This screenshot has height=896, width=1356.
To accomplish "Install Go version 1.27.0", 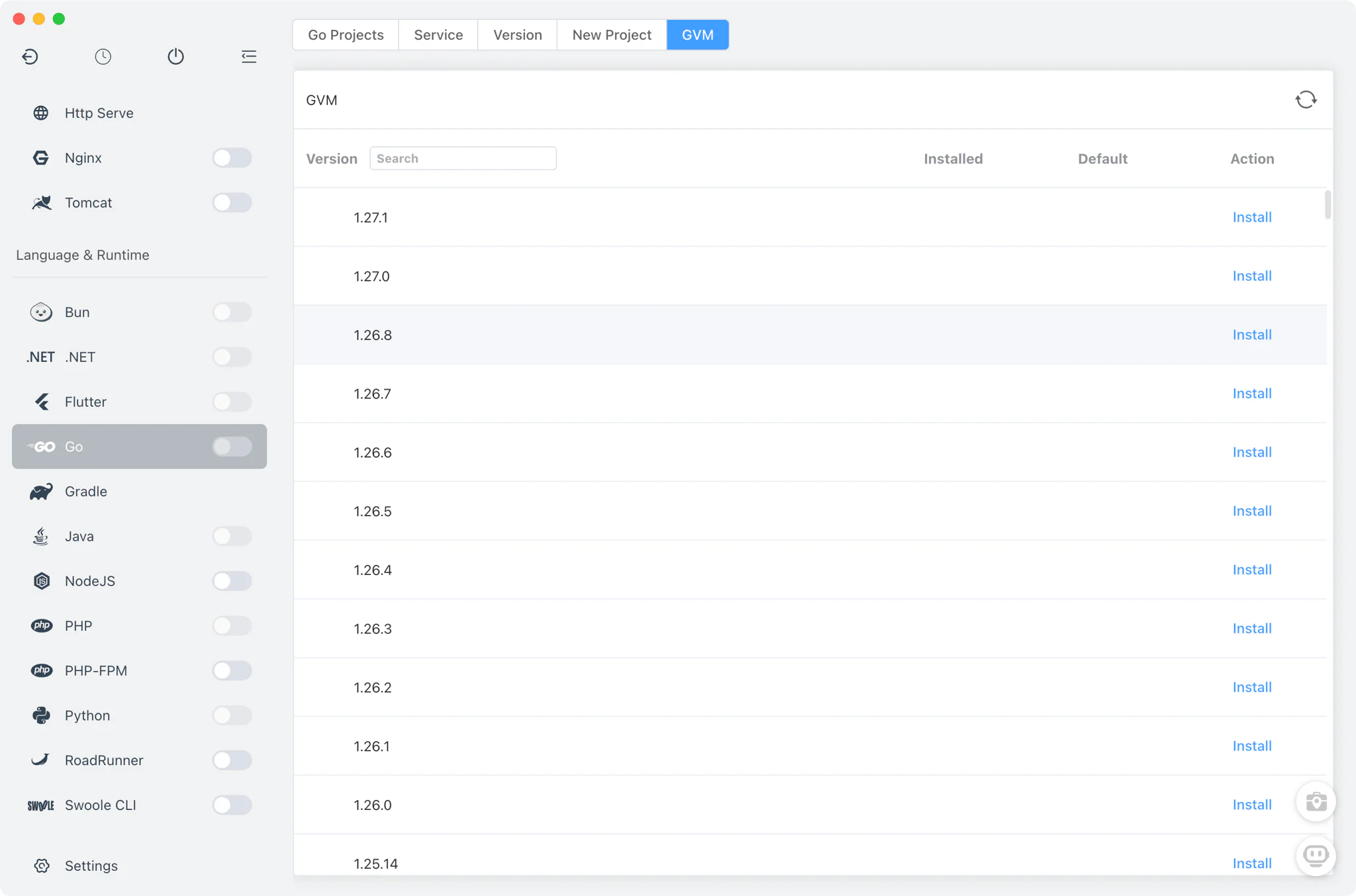I will click(x=1252, y=276).
